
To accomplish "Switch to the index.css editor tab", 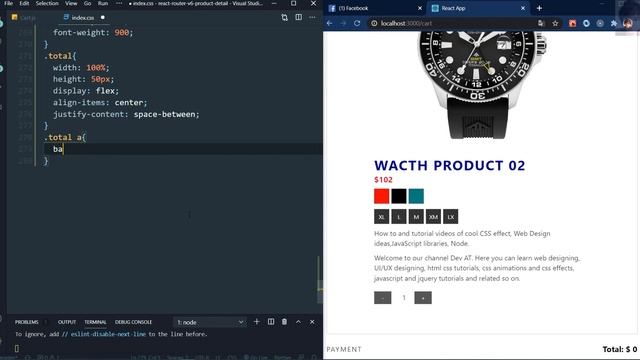I will (83, 18).
